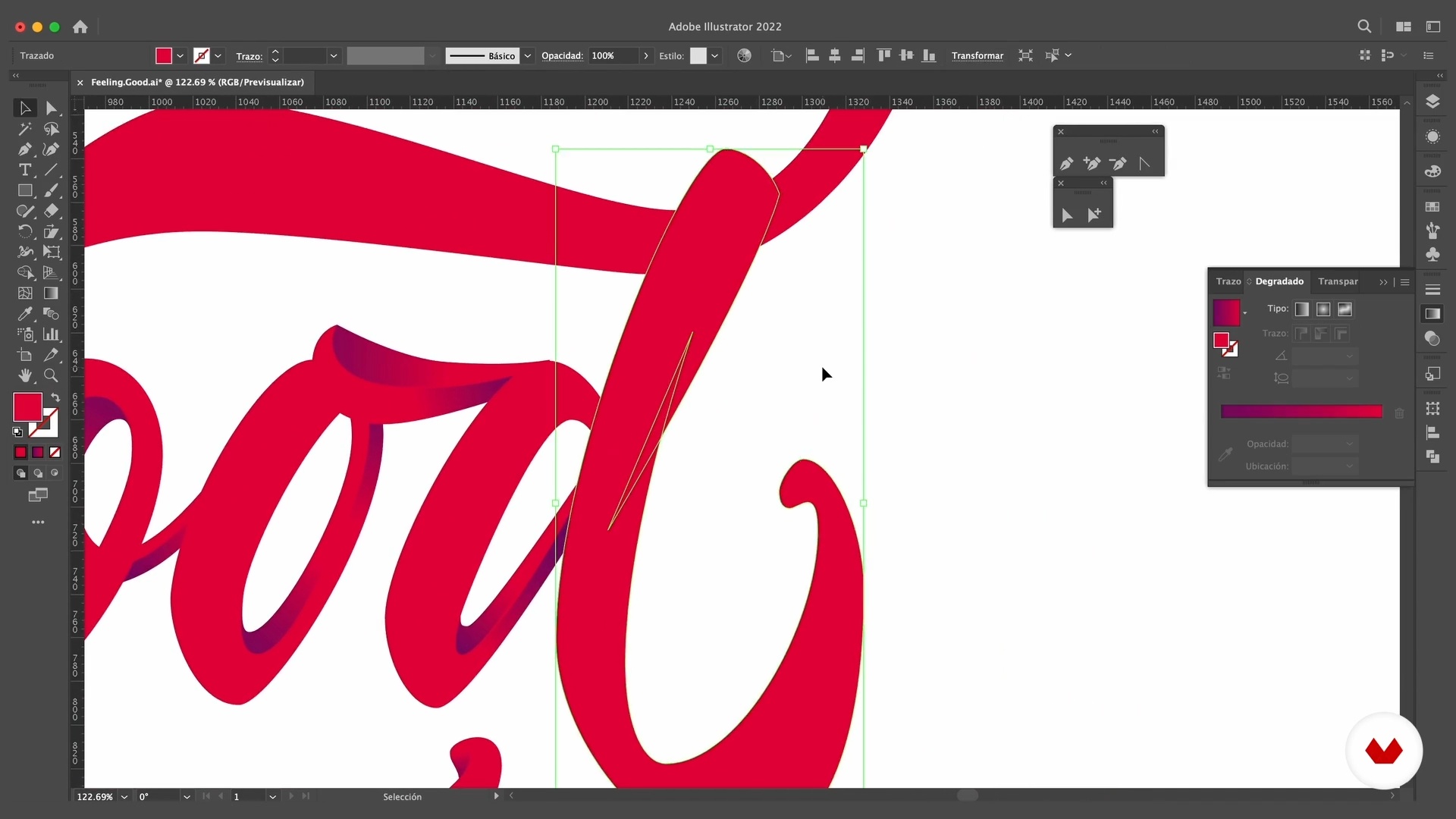The height and width of the screenshot is (819, 1456).
Task: Switch to Draw Behind mode
Action: pyautogui.click(x=38, y=473)
